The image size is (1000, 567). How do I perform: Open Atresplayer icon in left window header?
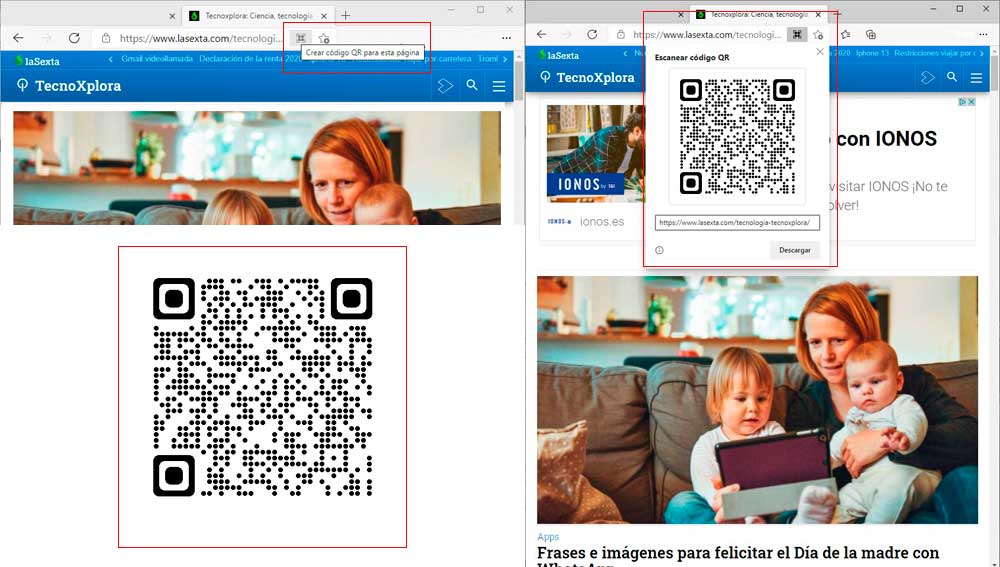[445, 85]
